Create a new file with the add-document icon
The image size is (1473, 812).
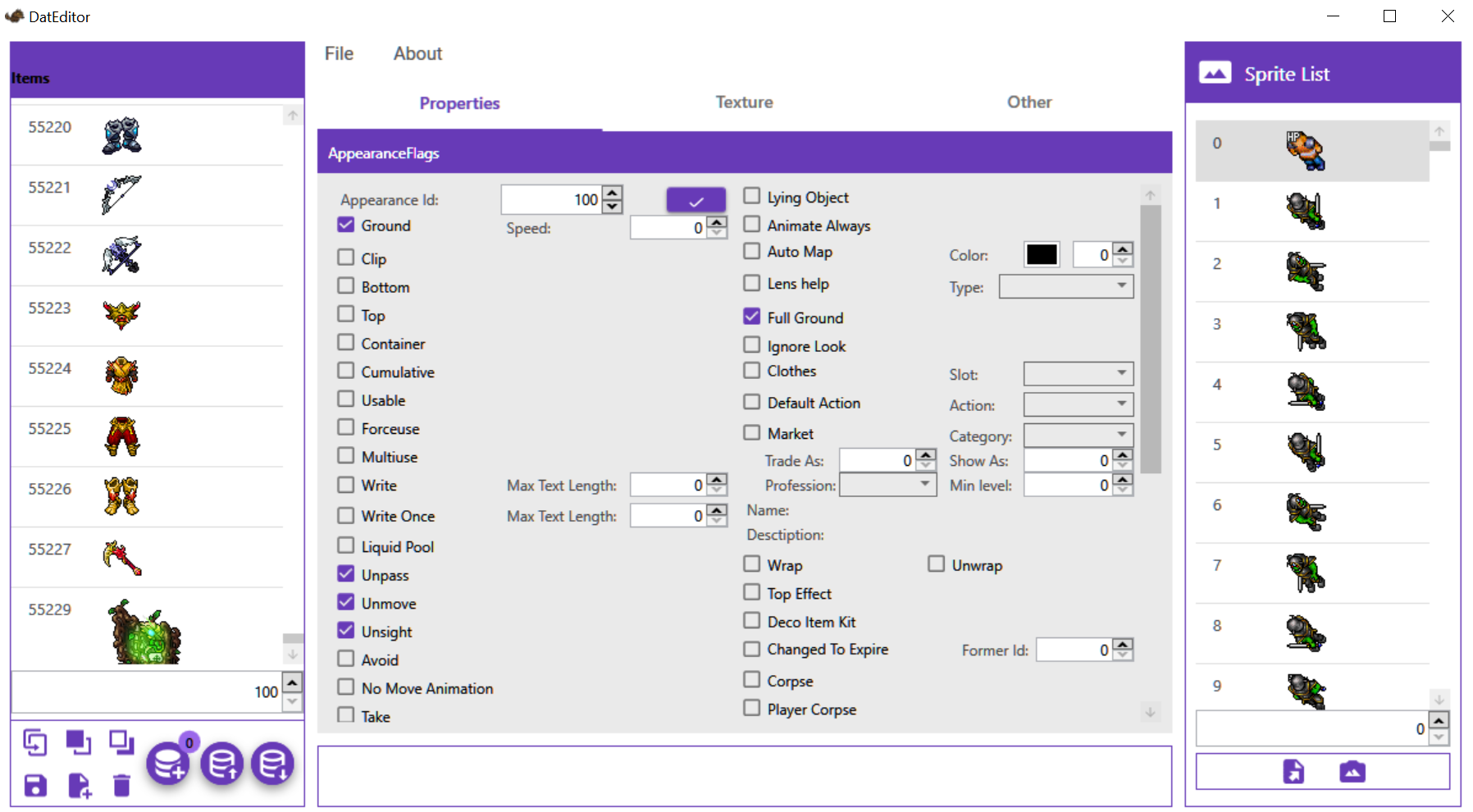pos(80,786)
